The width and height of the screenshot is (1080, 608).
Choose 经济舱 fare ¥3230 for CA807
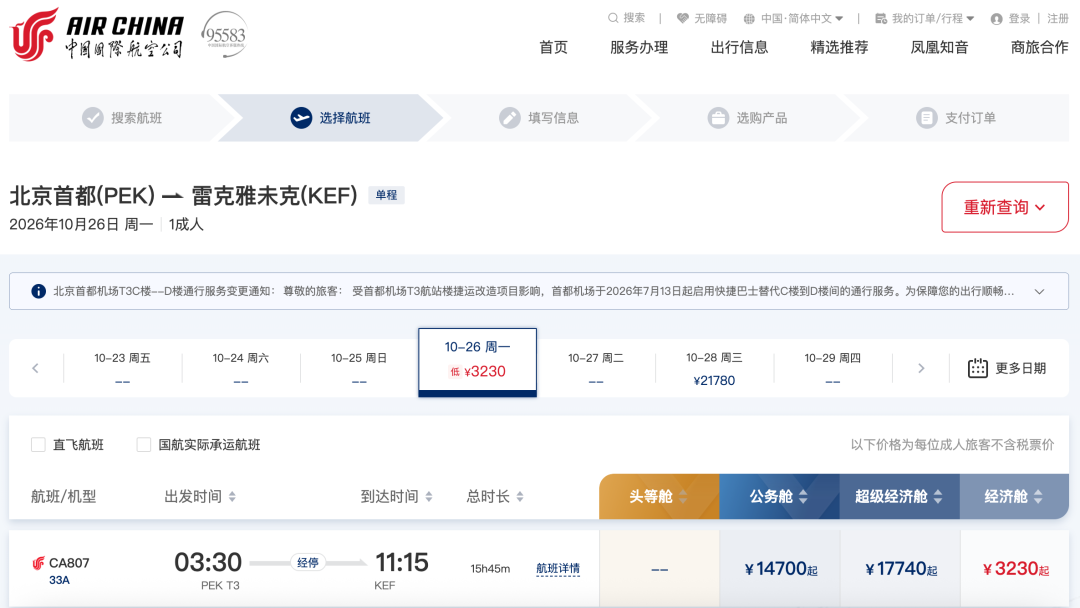tap(1016, 569)
